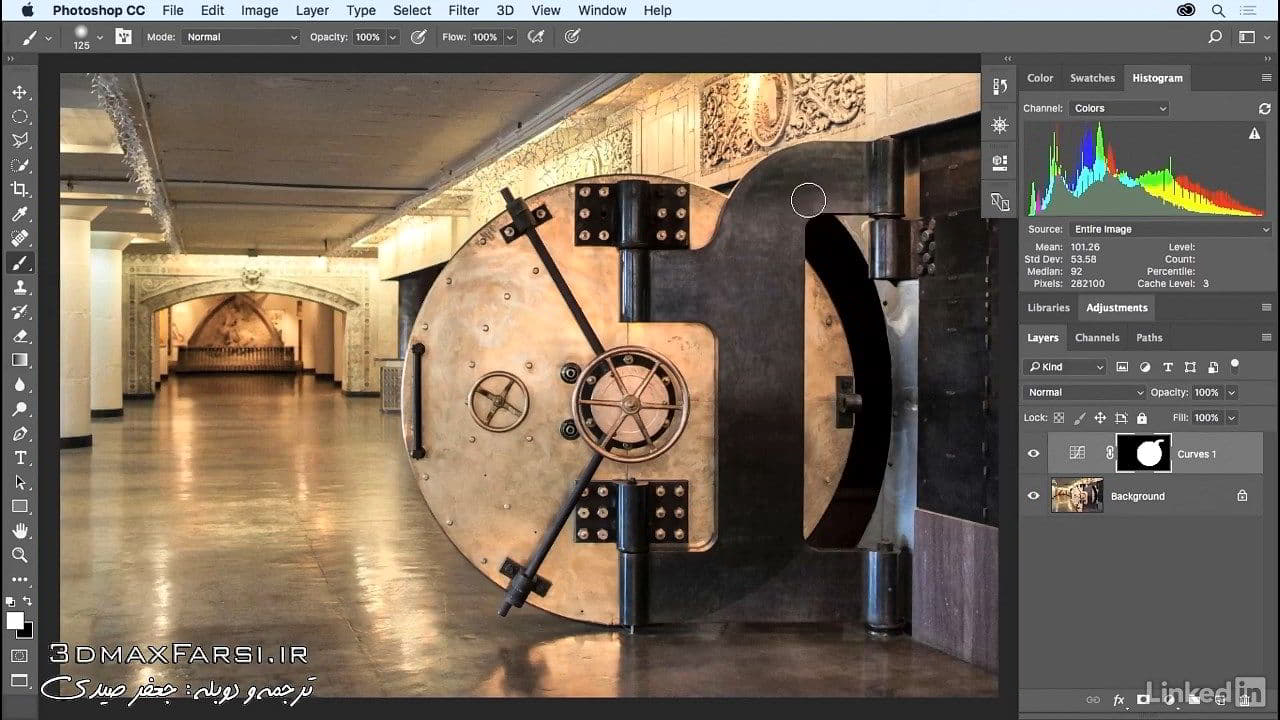This screenshot has width=1280, height=720.
Task: Select the Move tool
Action: pyautogui.click(x=20, y=92)
